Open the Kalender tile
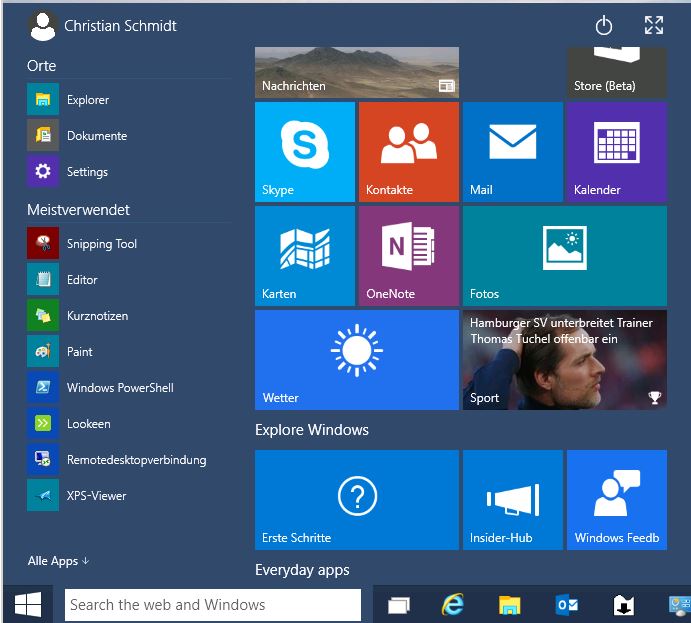 tap(616, 152)
